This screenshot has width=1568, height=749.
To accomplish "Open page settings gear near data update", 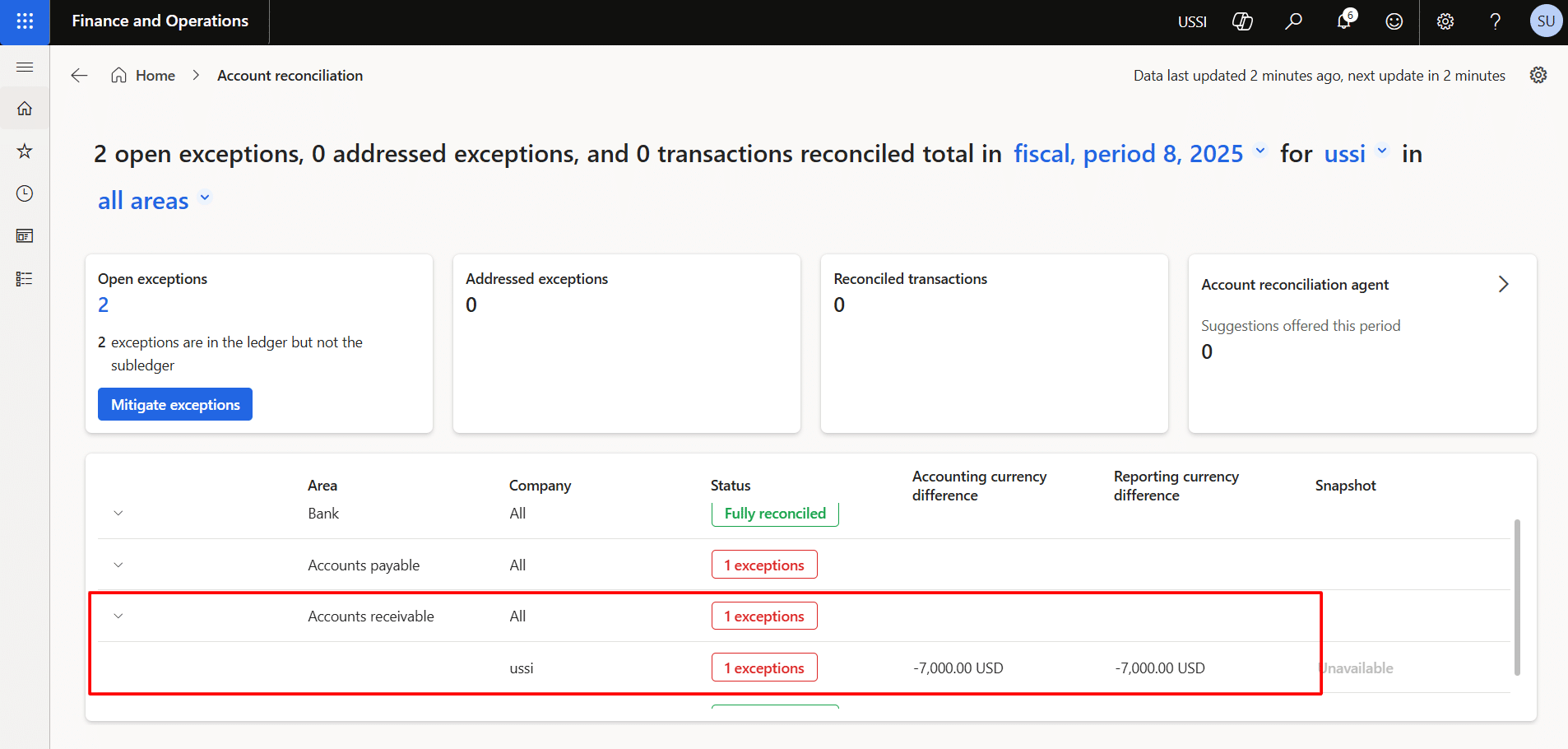I will (x=1538, y=75).
